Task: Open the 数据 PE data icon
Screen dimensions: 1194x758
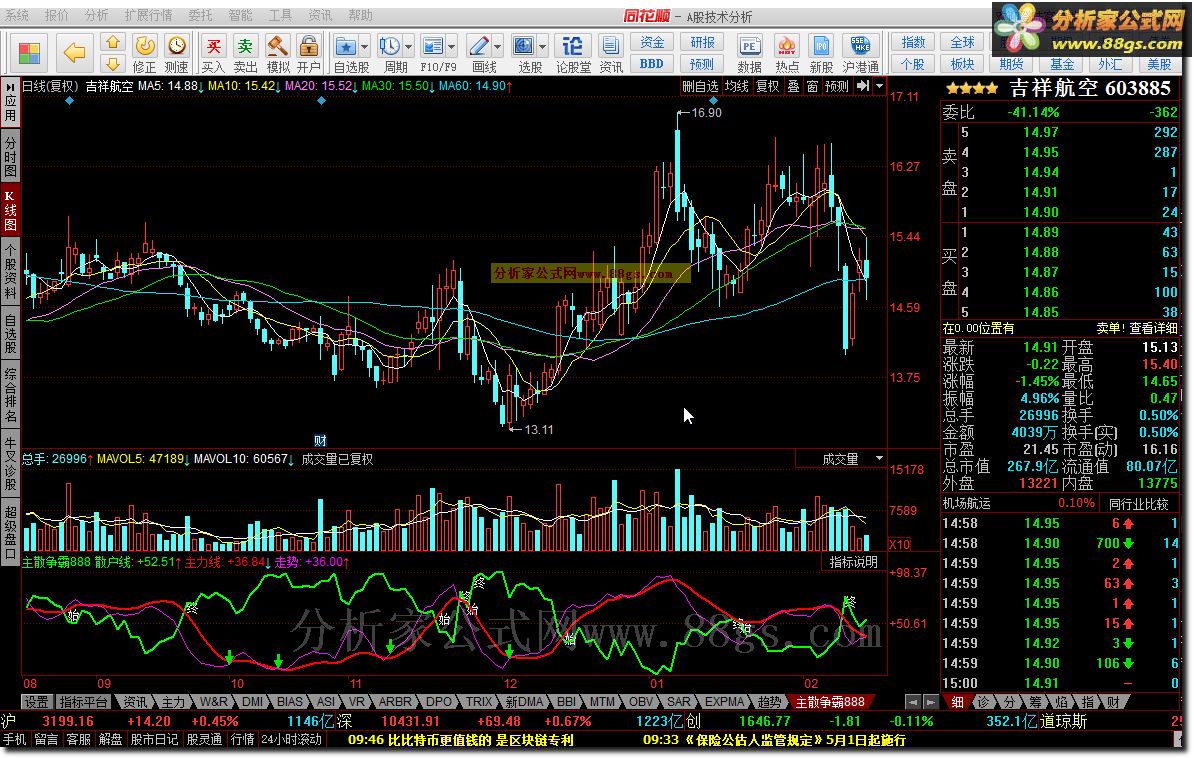Action: pyautogui.click(x=749, y=54)
